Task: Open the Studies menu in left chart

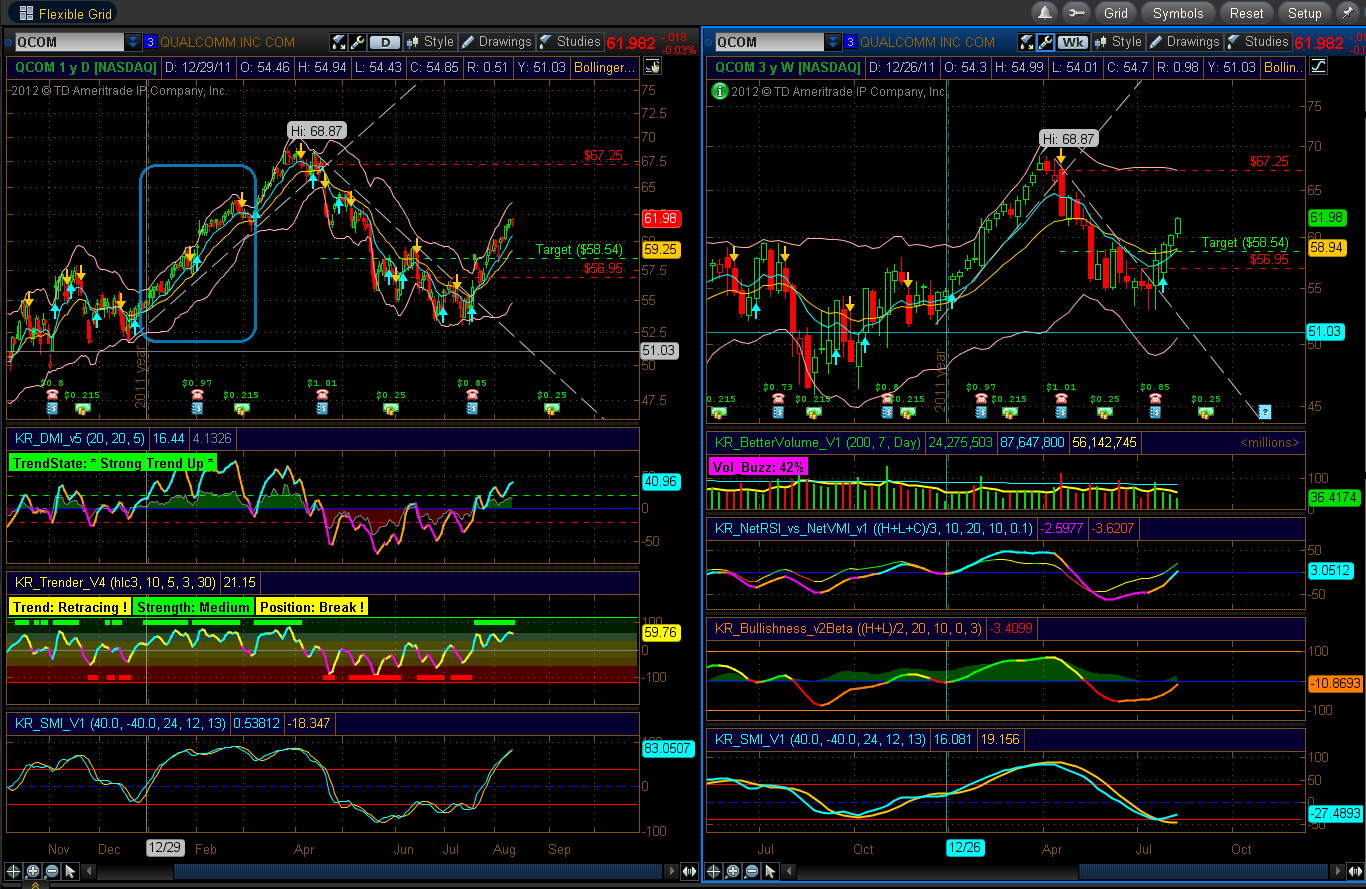Action: point(570,42)
